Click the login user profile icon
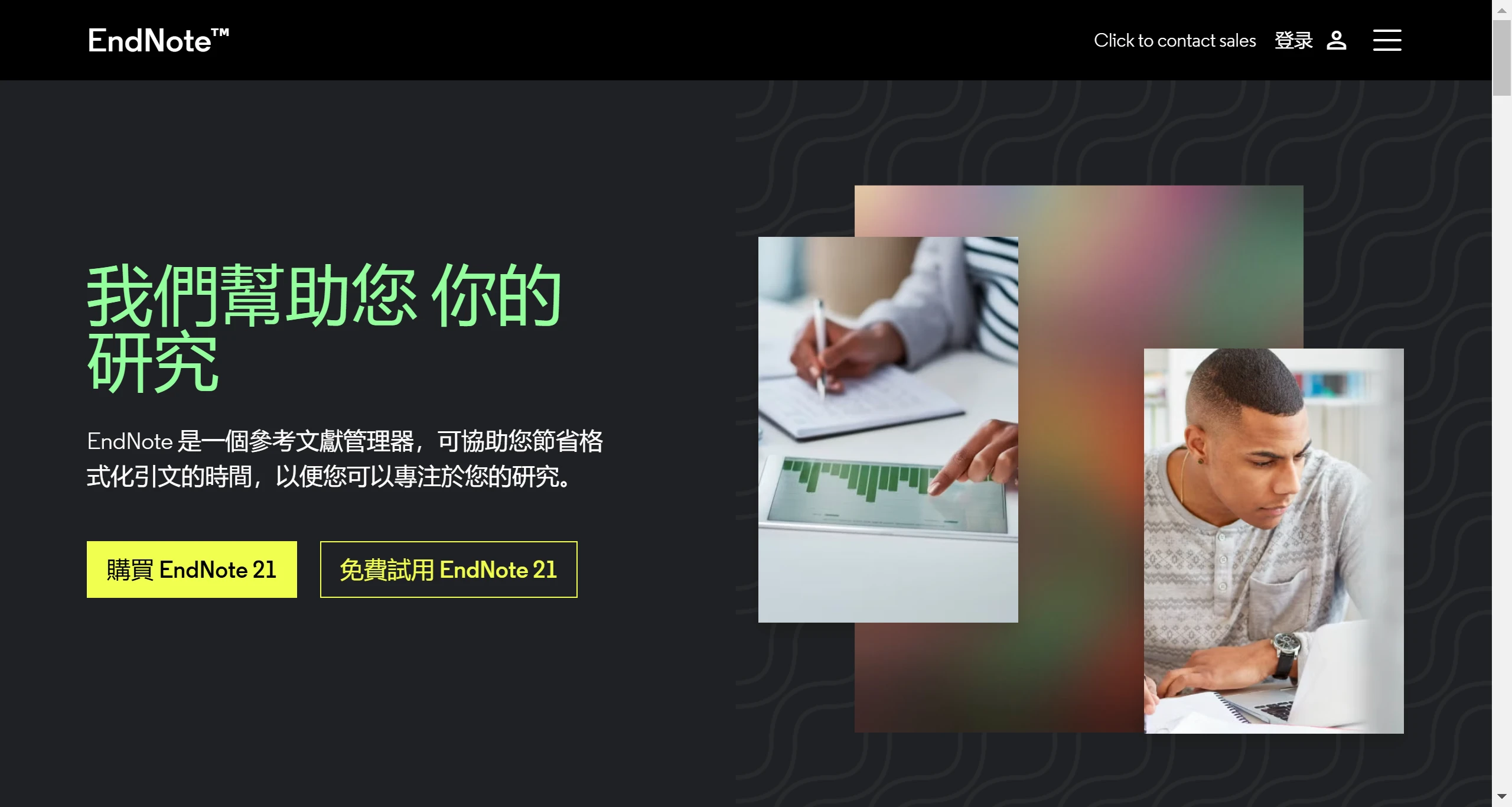 click(x=1337, y=40)
